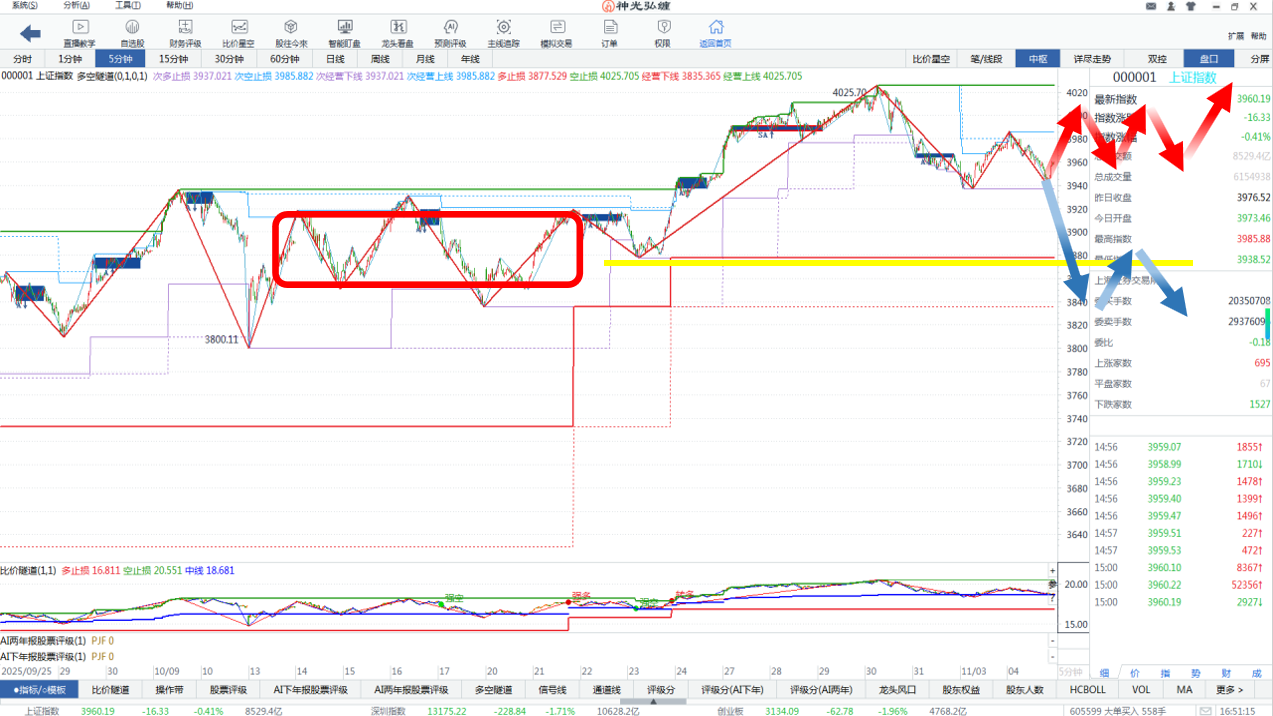1273x716 pixels.
Task: Select the HCBOLL indicator tab
Action: (x=1087, y=690)
